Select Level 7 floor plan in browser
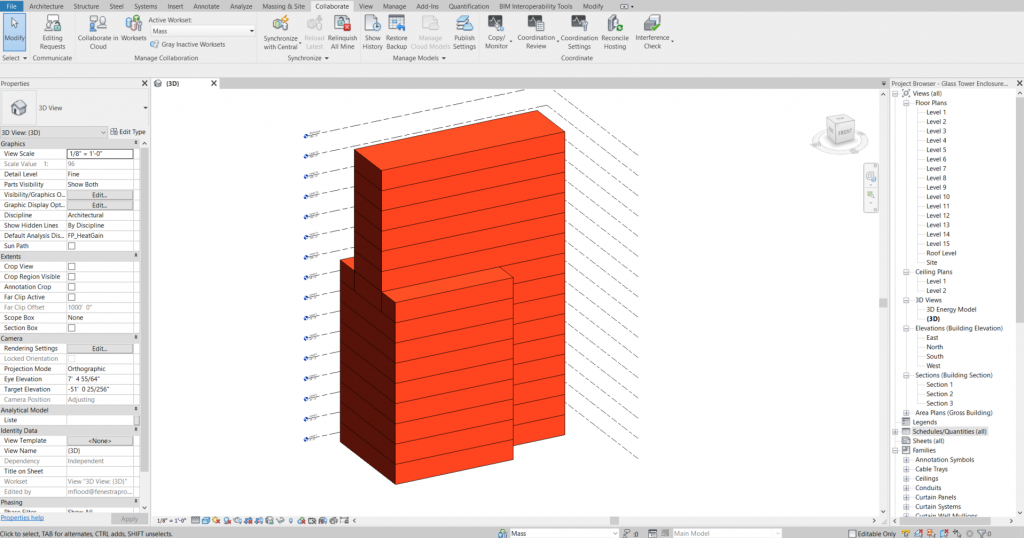1024x538 pixels. pos(936,168)
